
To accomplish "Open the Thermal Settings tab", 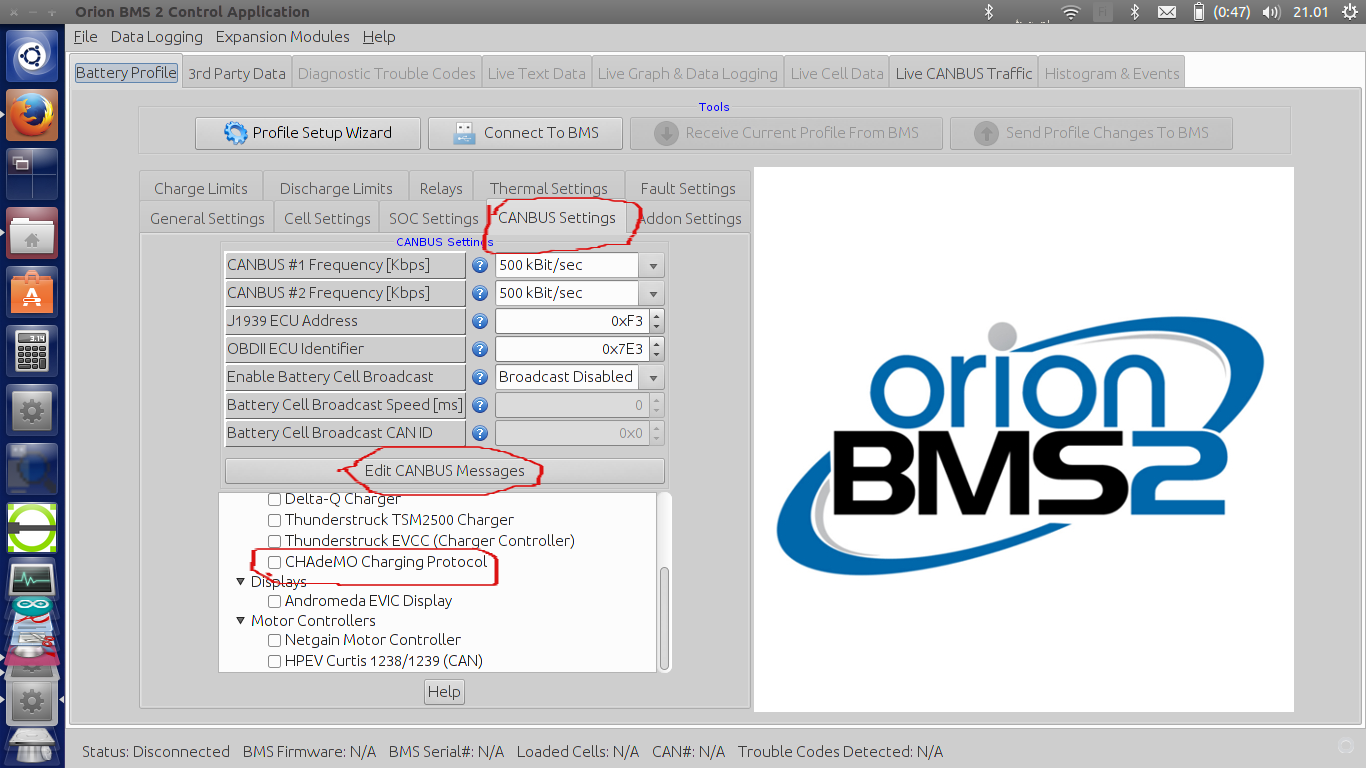I will 549,188.
